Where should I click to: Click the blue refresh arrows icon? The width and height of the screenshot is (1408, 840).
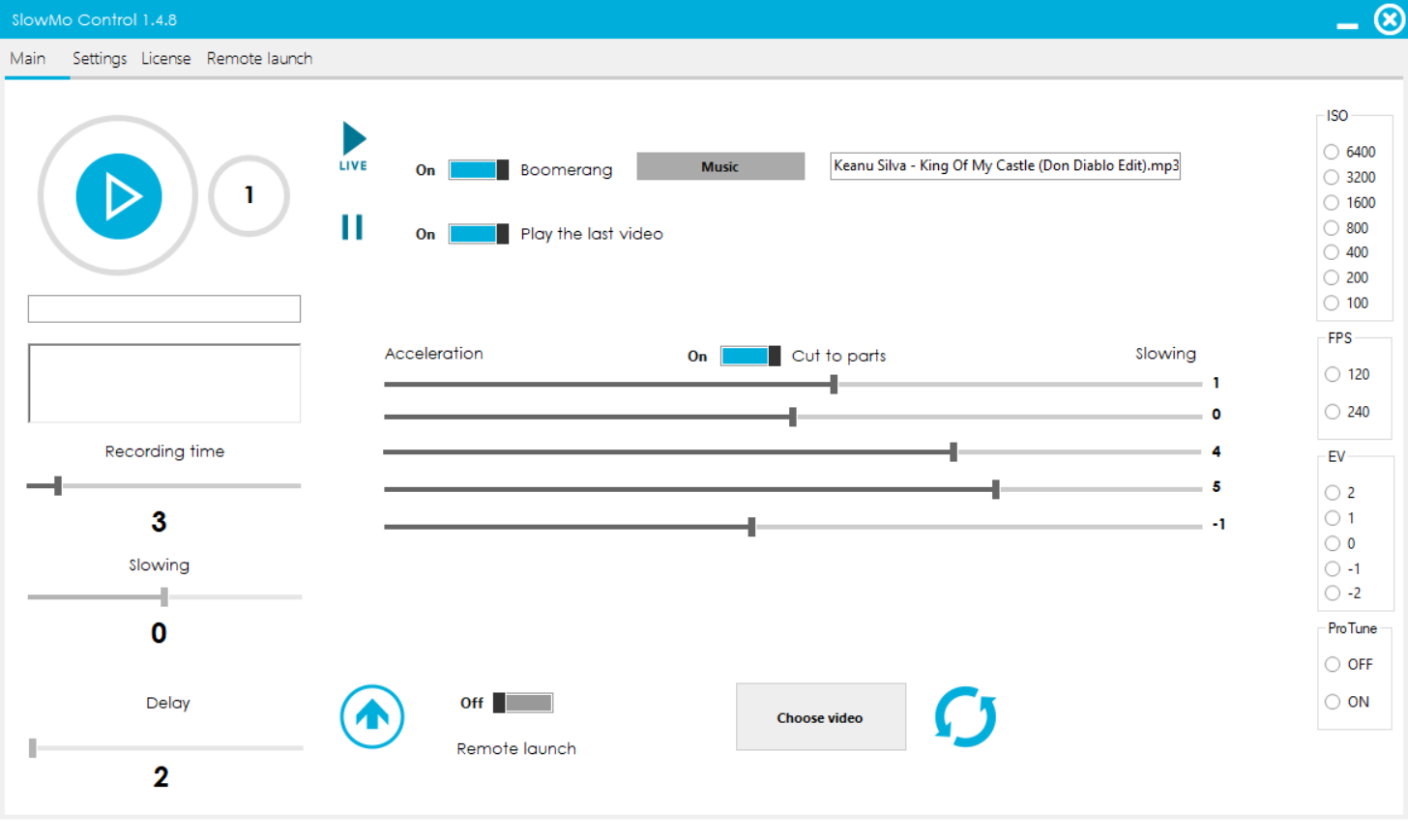click(x=965, y=717)
